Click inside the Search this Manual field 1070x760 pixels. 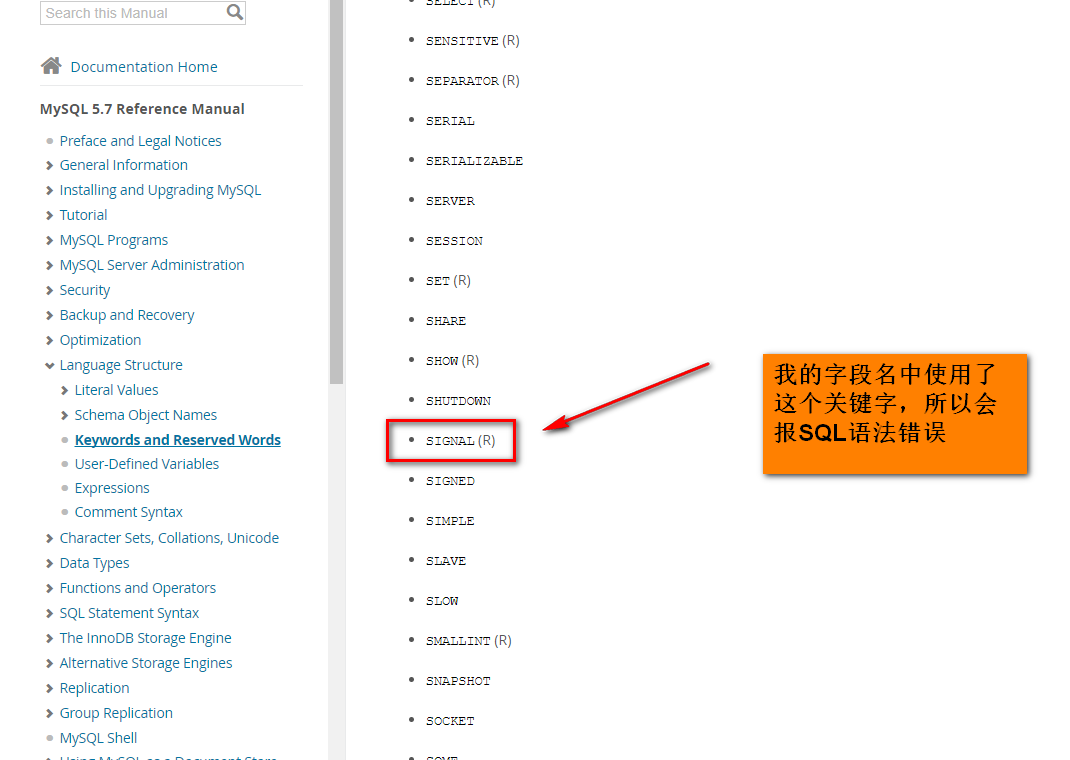(x=130, y=12)
